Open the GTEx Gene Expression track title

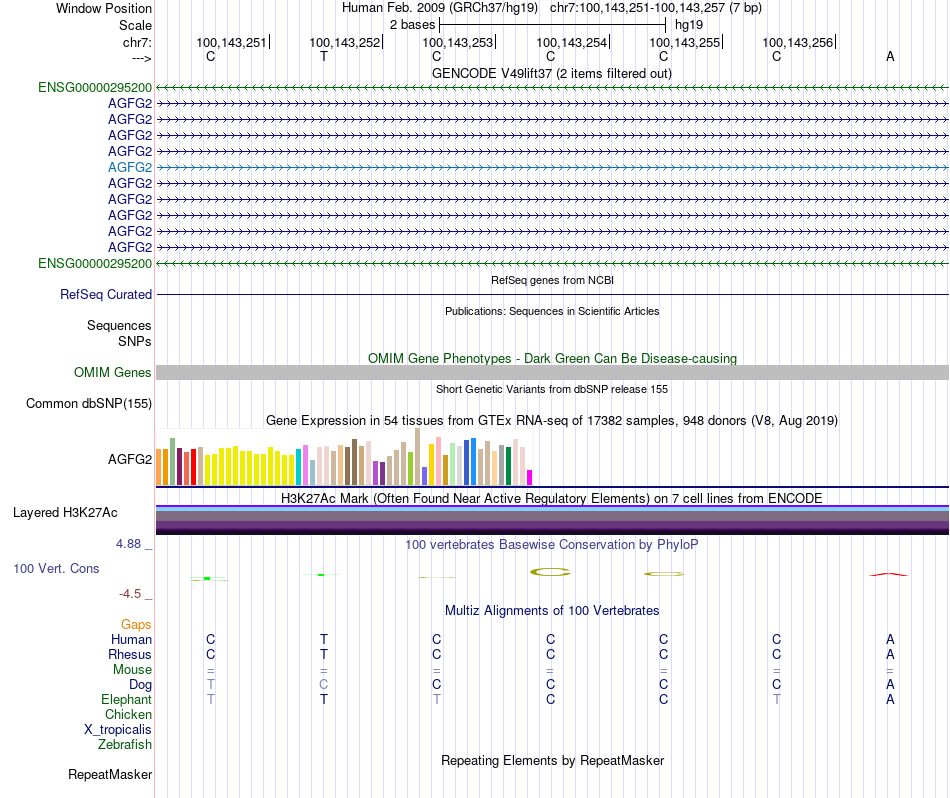(552, 421)
